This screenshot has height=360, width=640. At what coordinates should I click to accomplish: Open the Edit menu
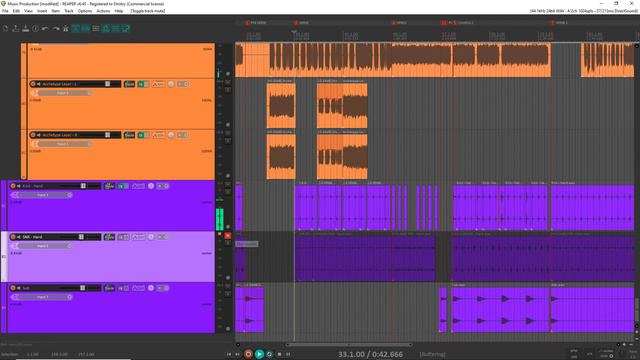tap(16, 11)
